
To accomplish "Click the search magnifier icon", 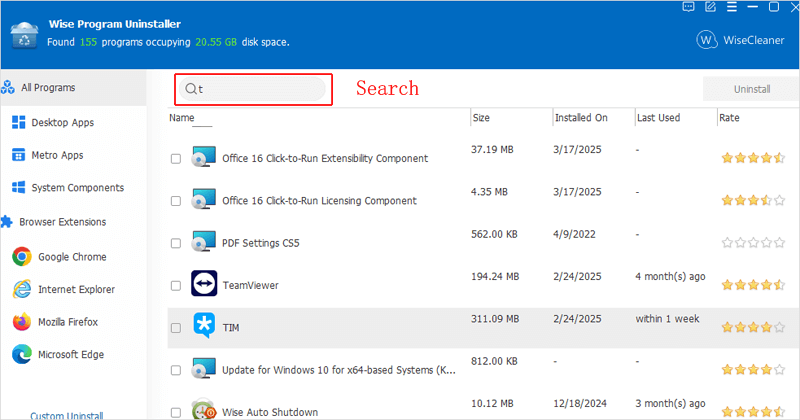I will [x=191, y=89].
